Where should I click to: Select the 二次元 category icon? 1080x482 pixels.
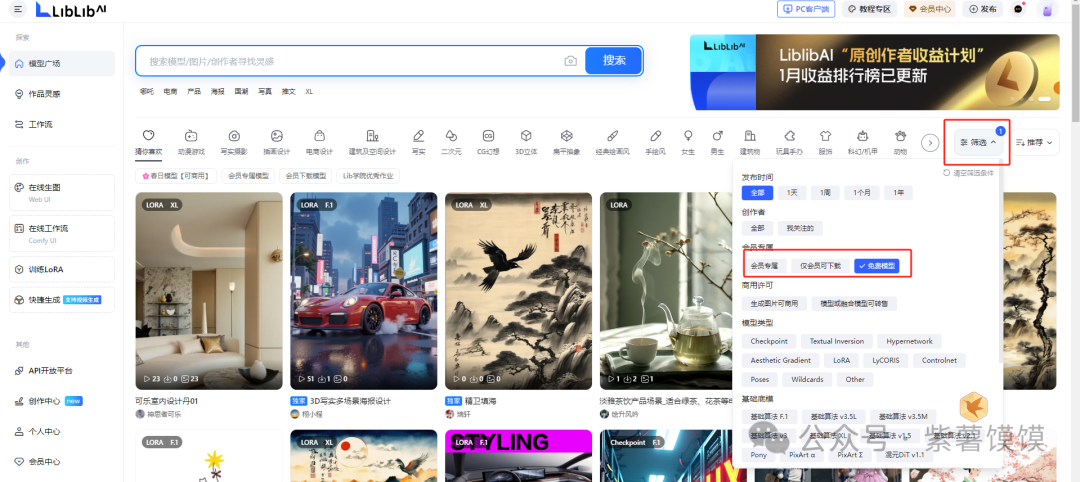point(451,136)
